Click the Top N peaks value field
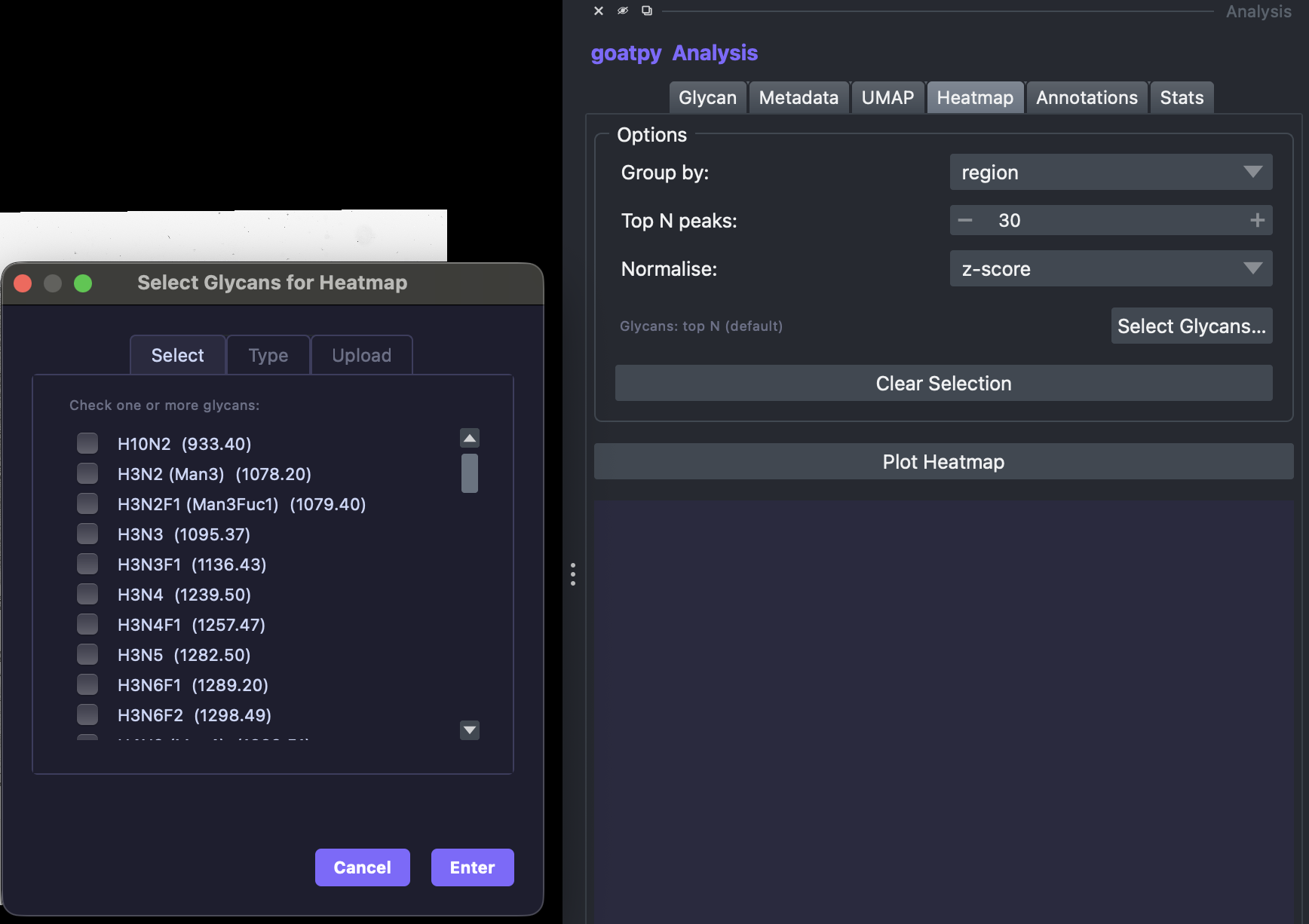This screenshot has height=924, width=1309. [x=1111, y=220]
